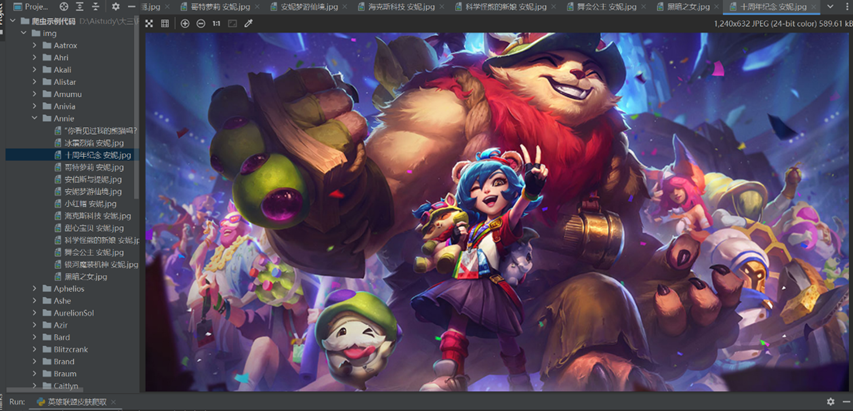Screen dimensions: 853x411
Task: Click the Collapse All icon in Project panel
Action: pos(96,7)
